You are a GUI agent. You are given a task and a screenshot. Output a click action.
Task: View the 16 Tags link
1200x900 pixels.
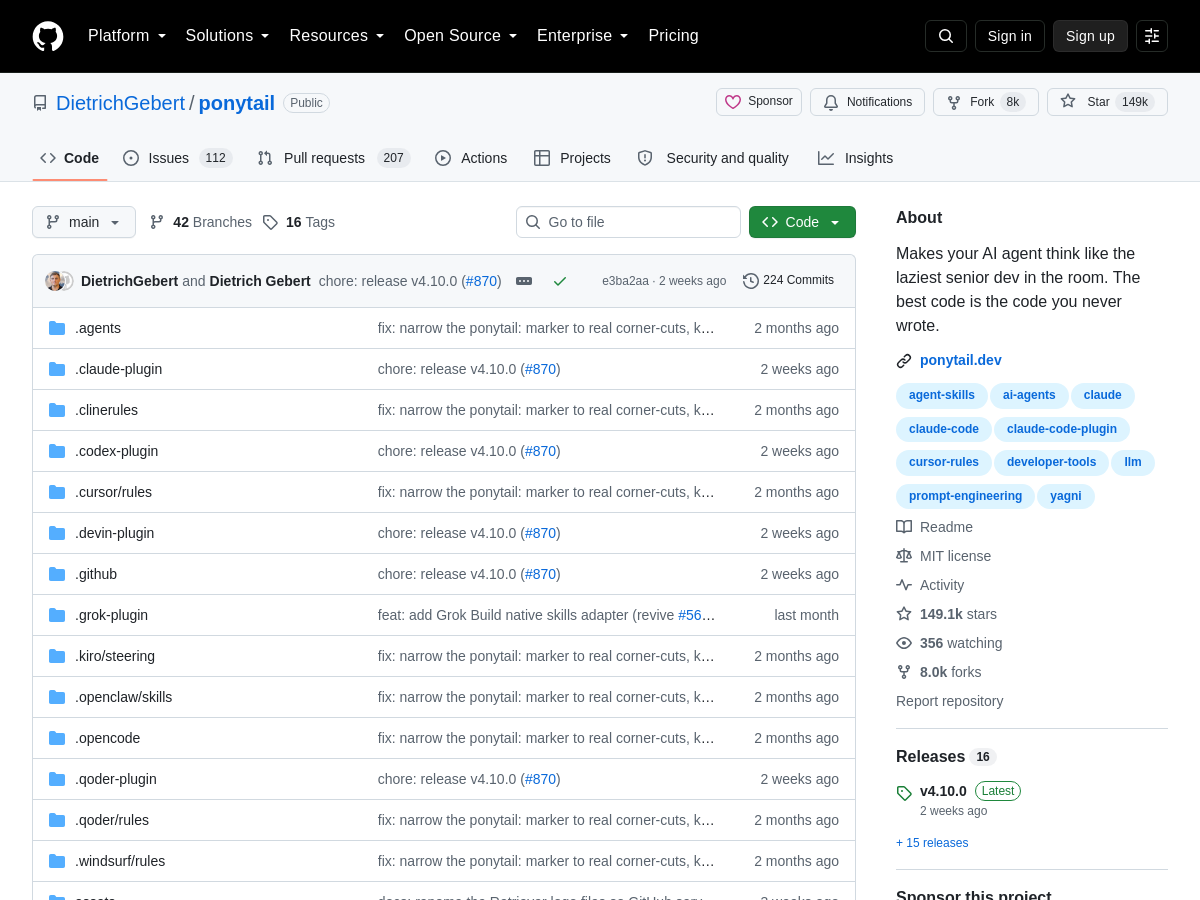click(299, 222)
